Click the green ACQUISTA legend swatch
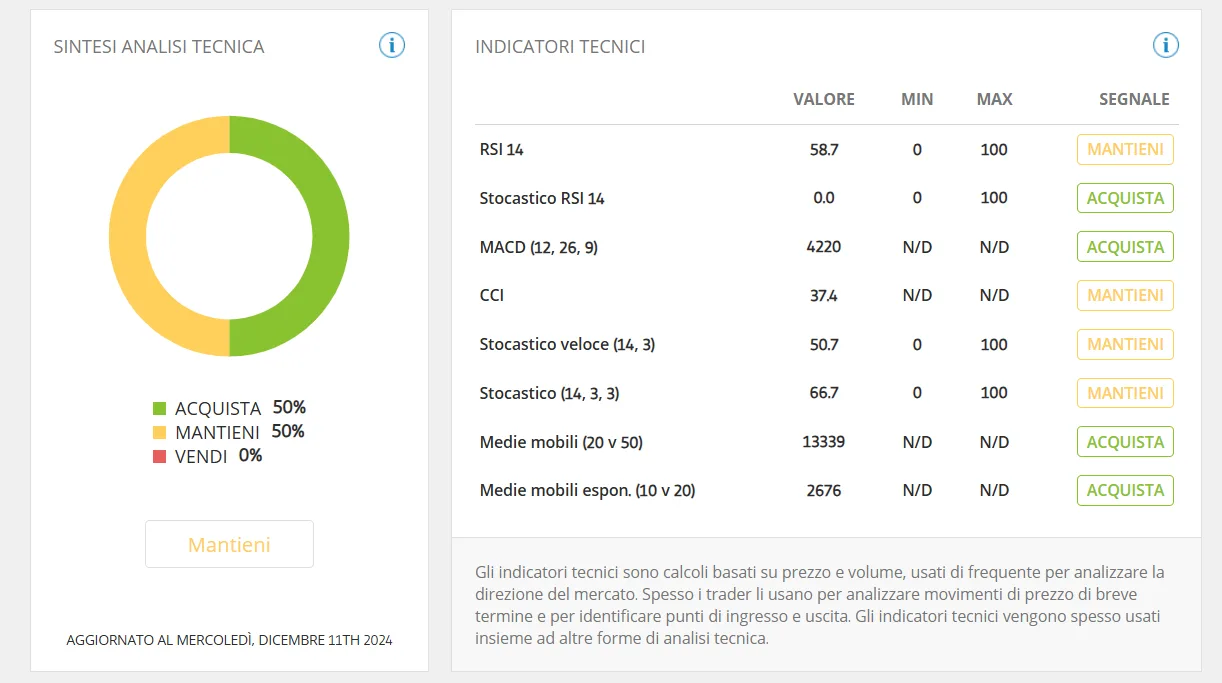The height and width of the screenshot is (683, 1222). coord(159,408)
